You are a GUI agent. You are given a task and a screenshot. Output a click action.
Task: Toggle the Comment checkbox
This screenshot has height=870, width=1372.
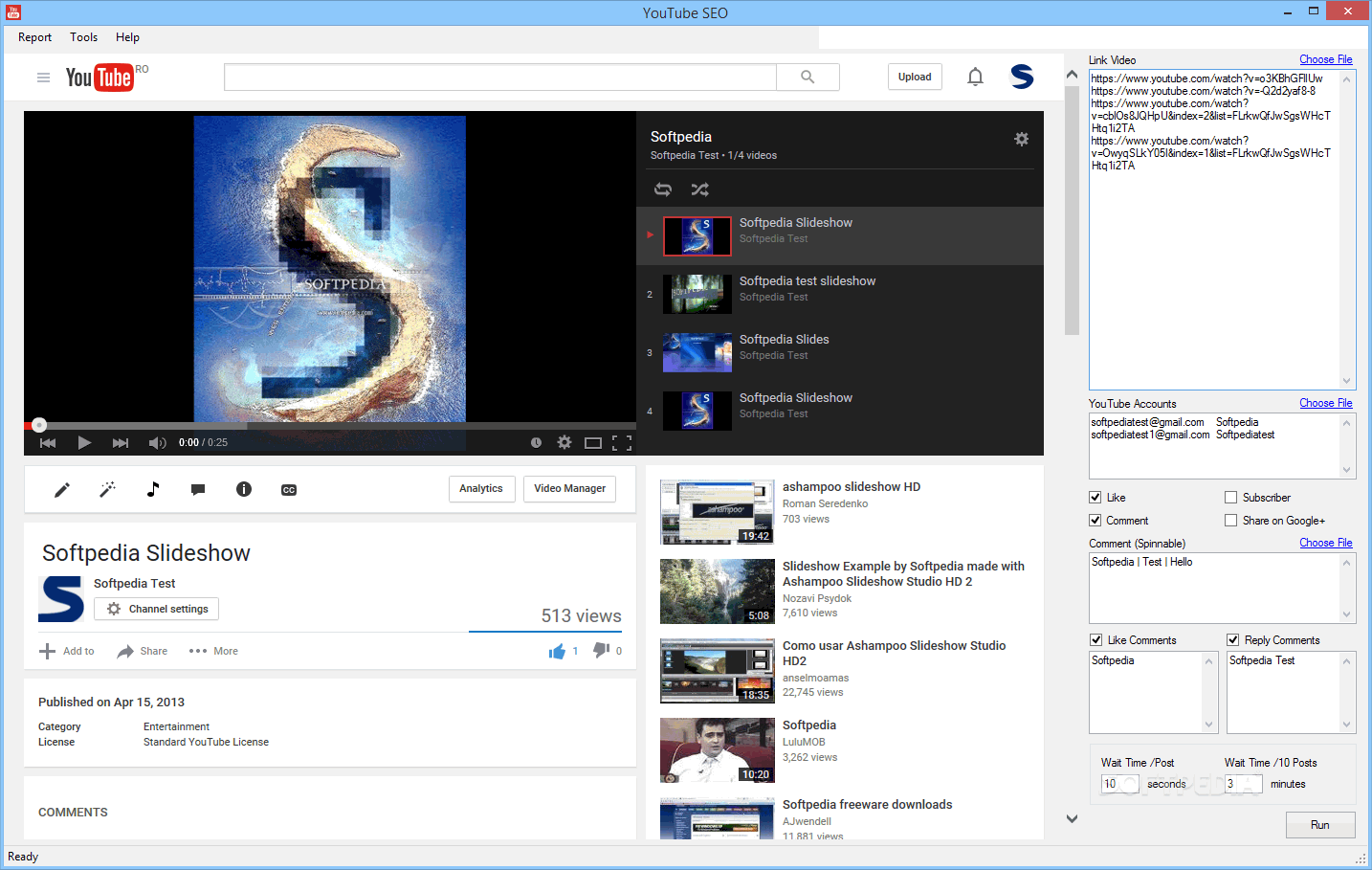coord(1095,521)
